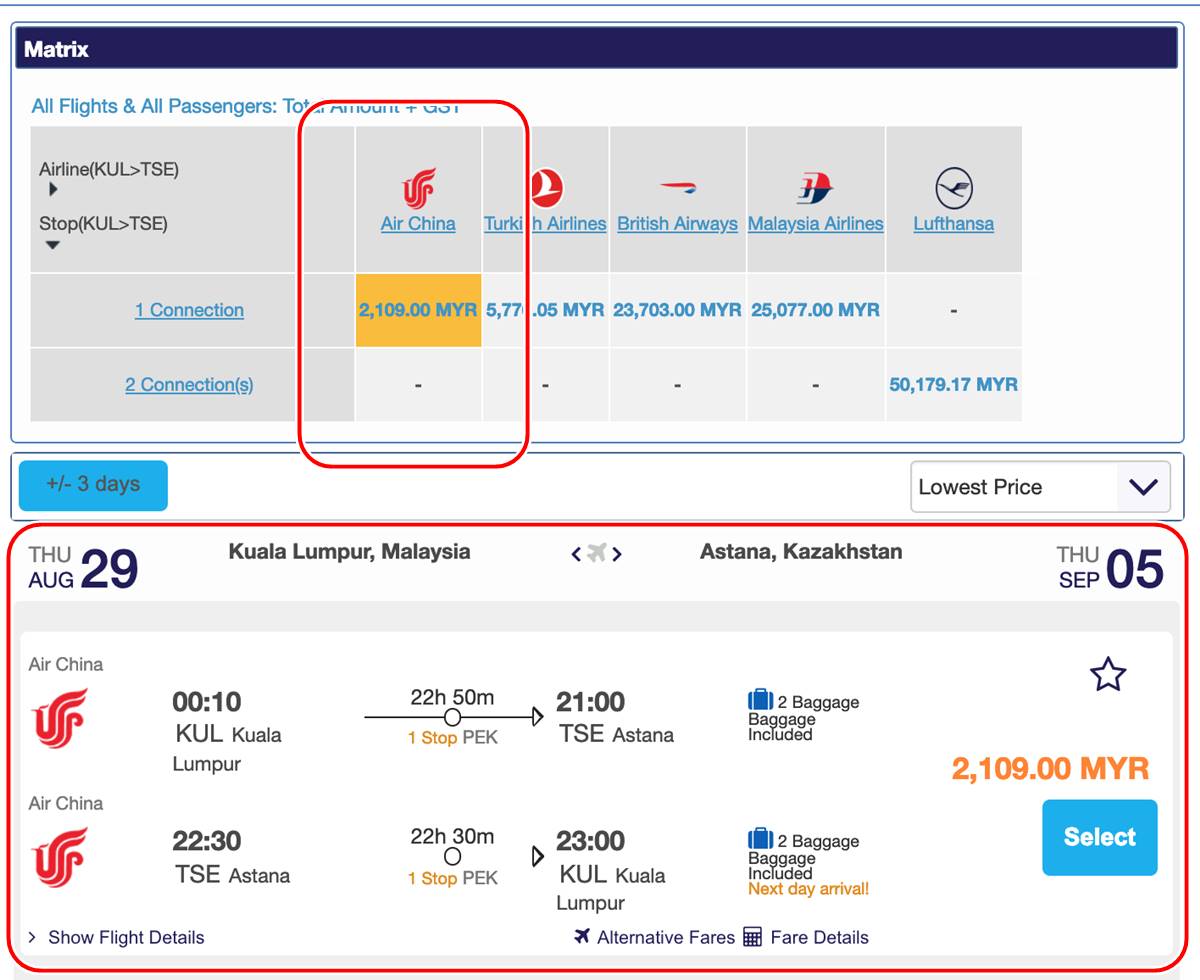Click the 'Kuala Lumpur, Malaysia' origin heading

click(349, 551)
